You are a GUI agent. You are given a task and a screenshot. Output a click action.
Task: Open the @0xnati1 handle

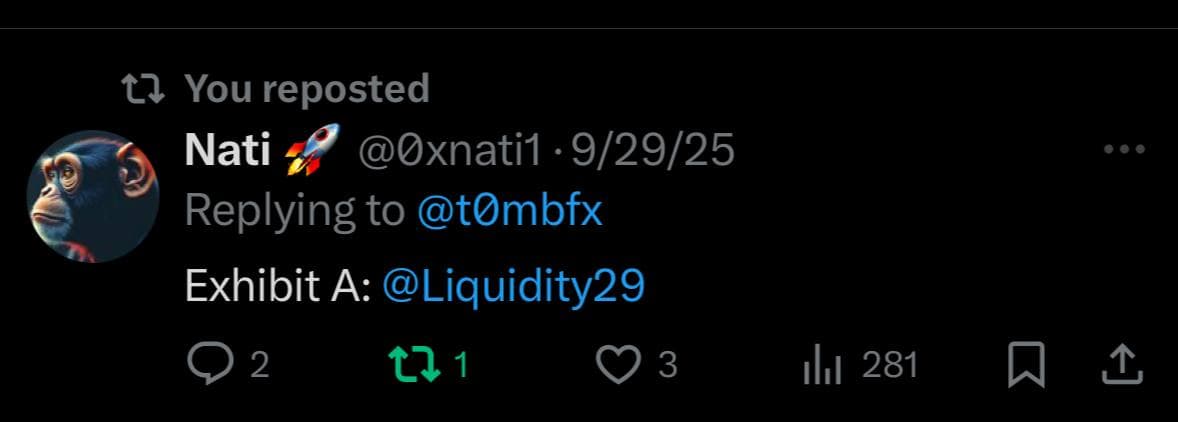click(449, 152)
